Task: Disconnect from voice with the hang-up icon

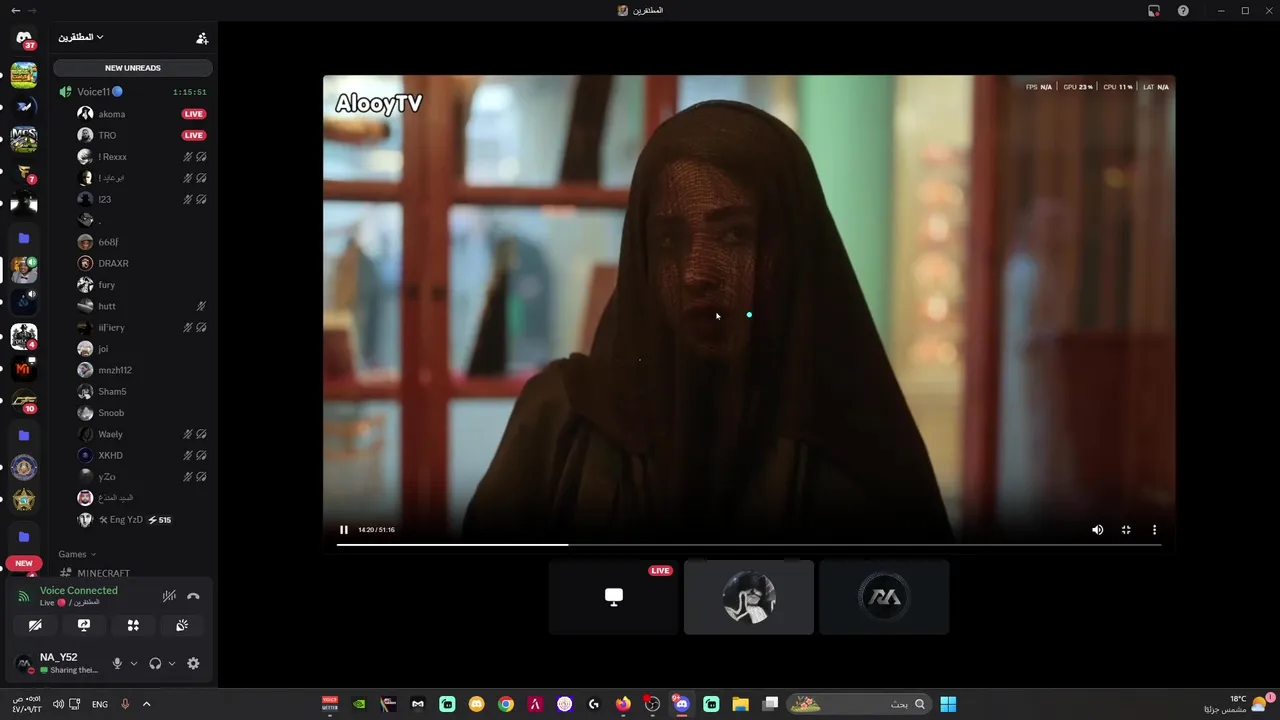Action: click(193, 596)
